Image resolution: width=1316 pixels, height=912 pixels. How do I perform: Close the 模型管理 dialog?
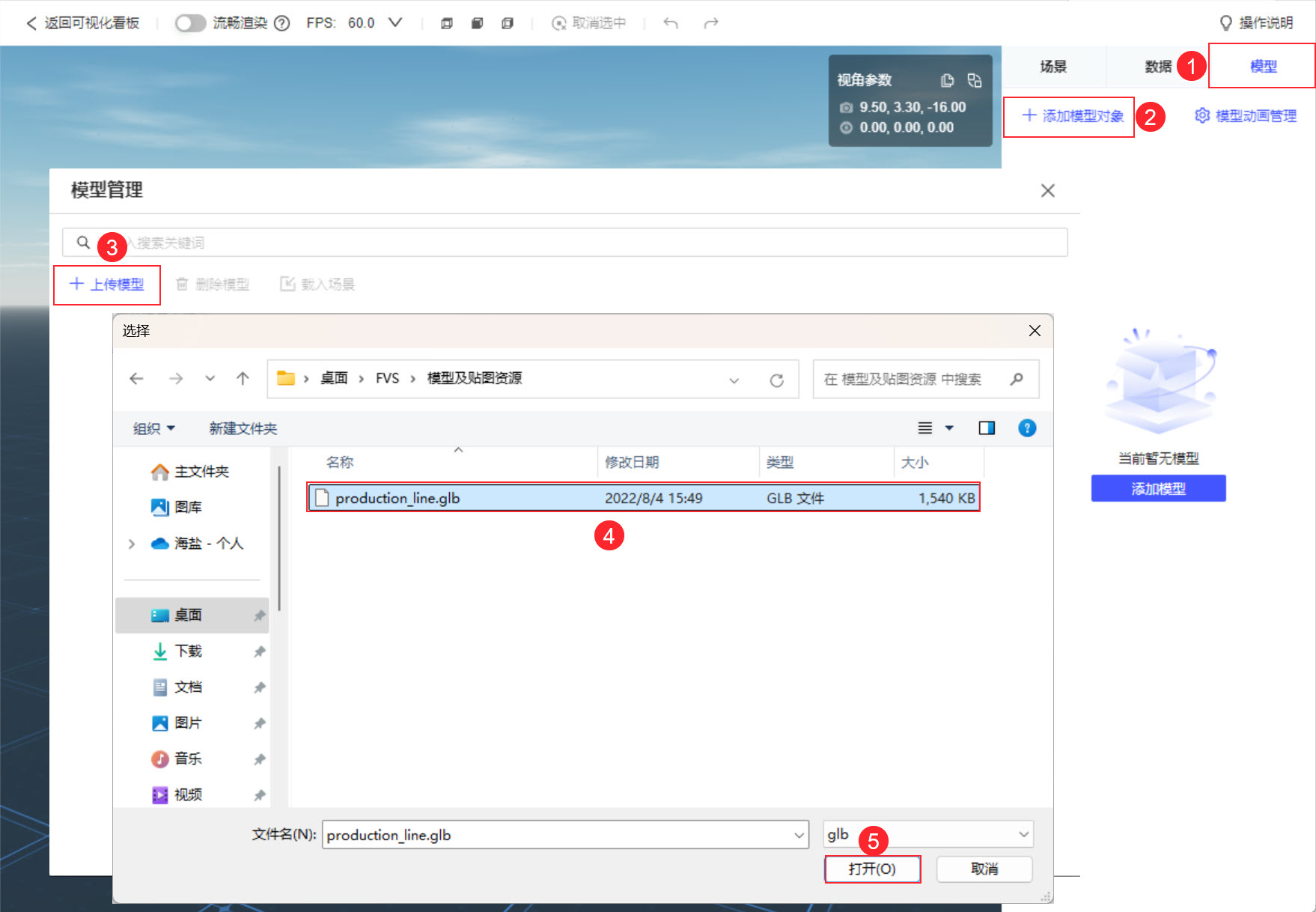click(x=1048, y=191)
